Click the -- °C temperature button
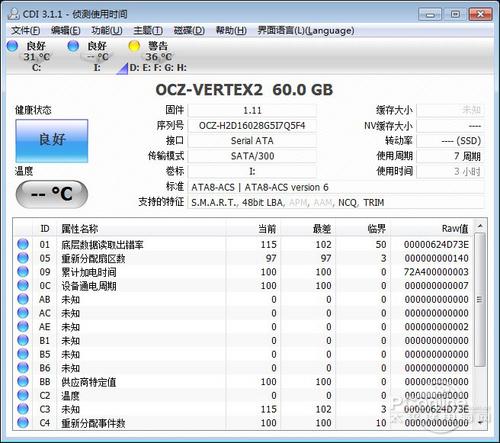Viewport: 500px width, 443px height. click(52, 194)
